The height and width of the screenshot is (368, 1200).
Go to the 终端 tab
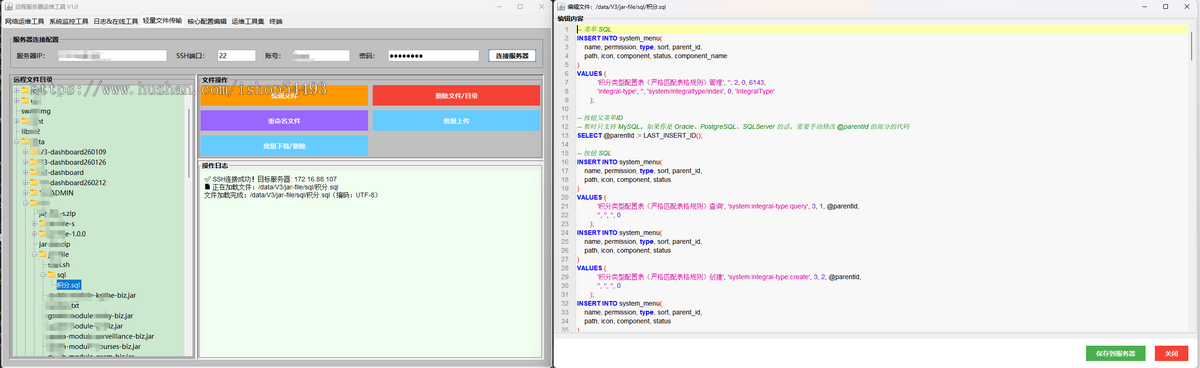[x=276, y=20]
